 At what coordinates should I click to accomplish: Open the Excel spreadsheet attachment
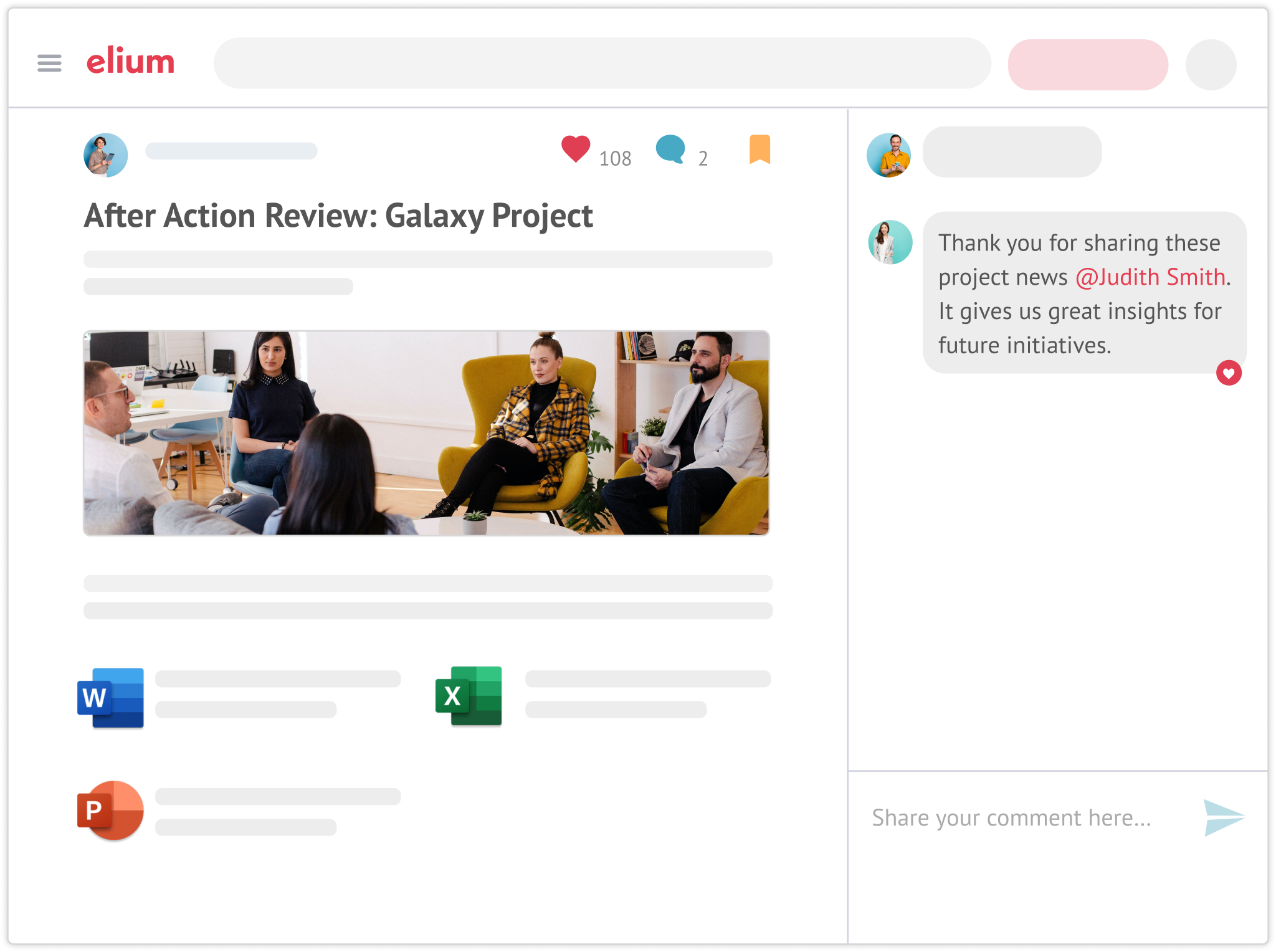[469, 696]
